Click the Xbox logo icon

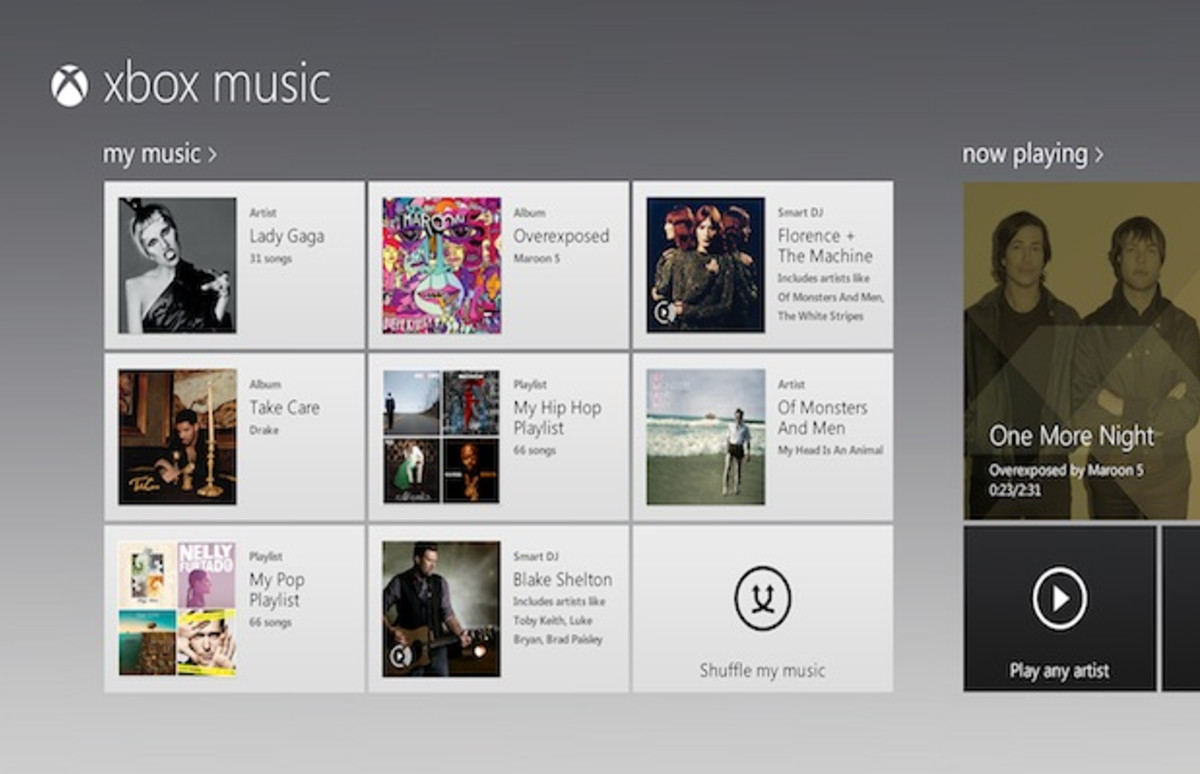click(70, 86)
